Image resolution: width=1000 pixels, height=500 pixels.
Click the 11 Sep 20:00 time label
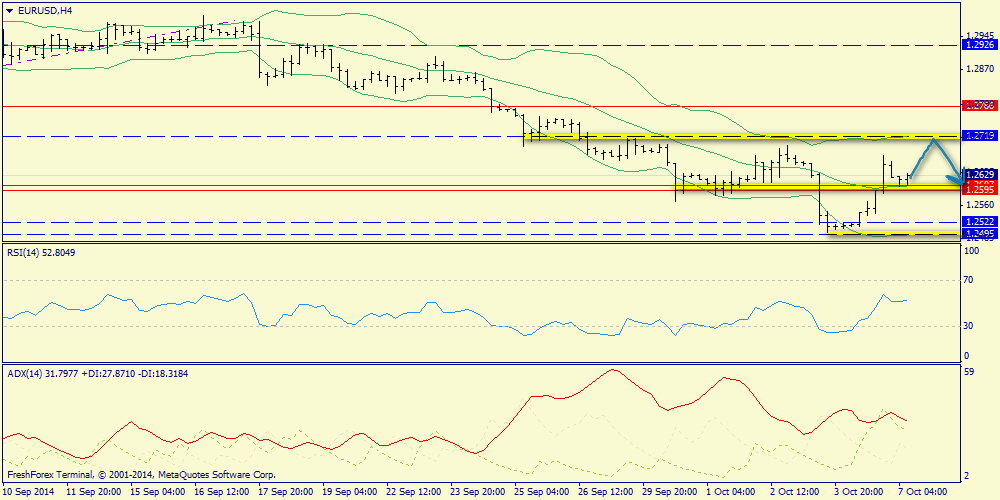tap(92, 492)
